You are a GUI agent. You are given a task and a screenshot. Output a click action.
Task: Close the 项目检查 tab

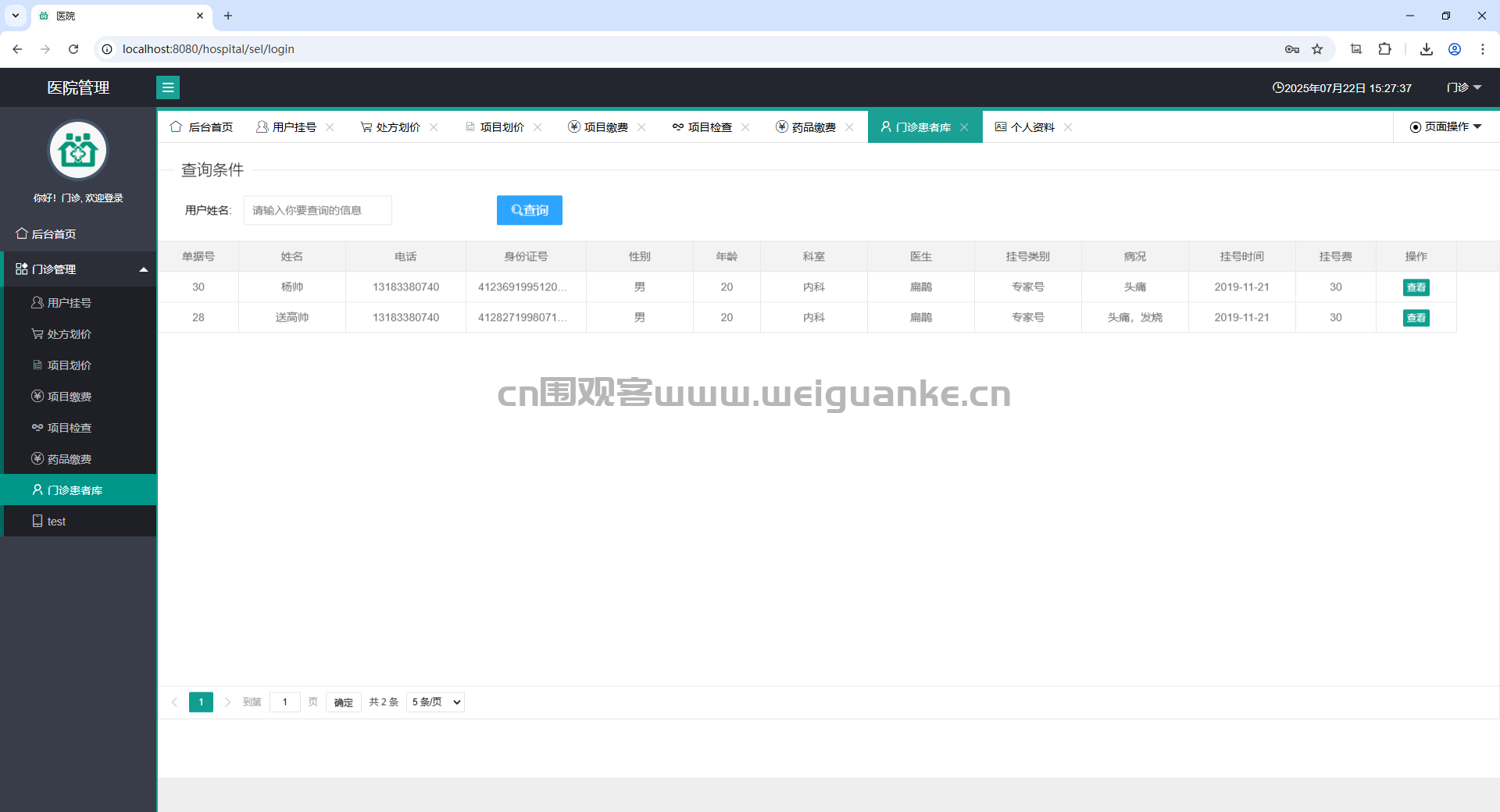tap(745, 127)
